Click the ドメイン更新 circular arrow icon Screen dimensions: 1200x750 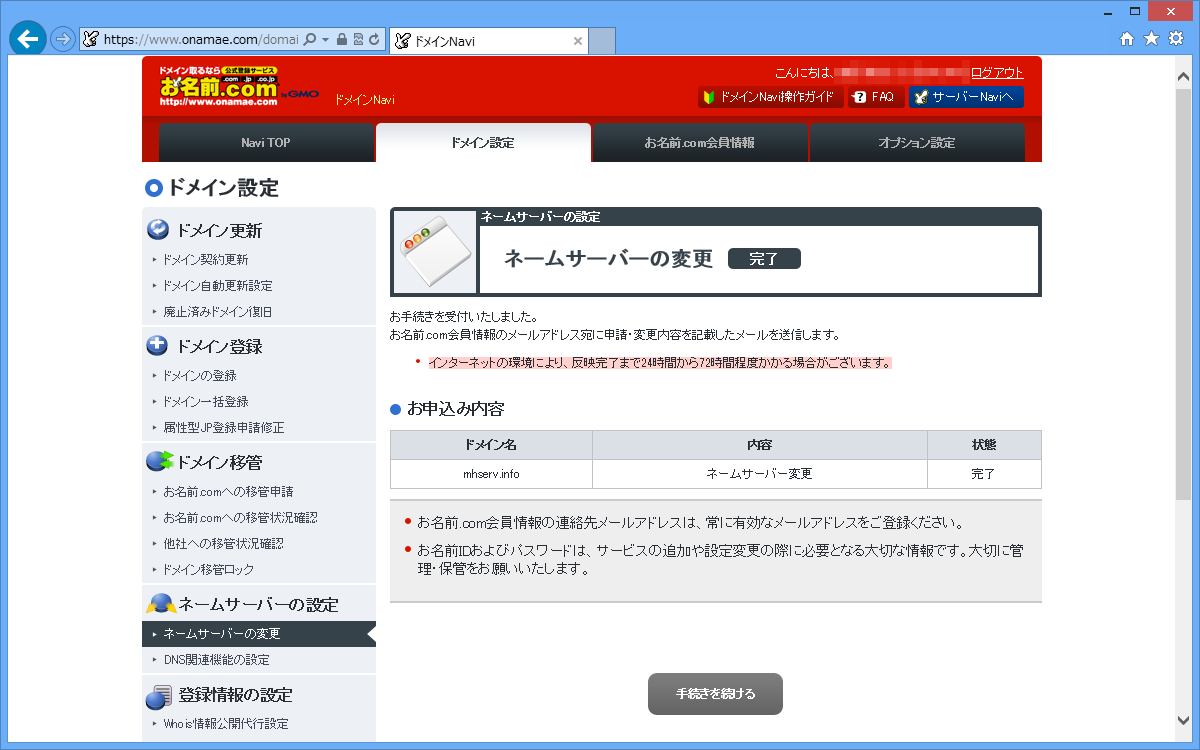157,229
